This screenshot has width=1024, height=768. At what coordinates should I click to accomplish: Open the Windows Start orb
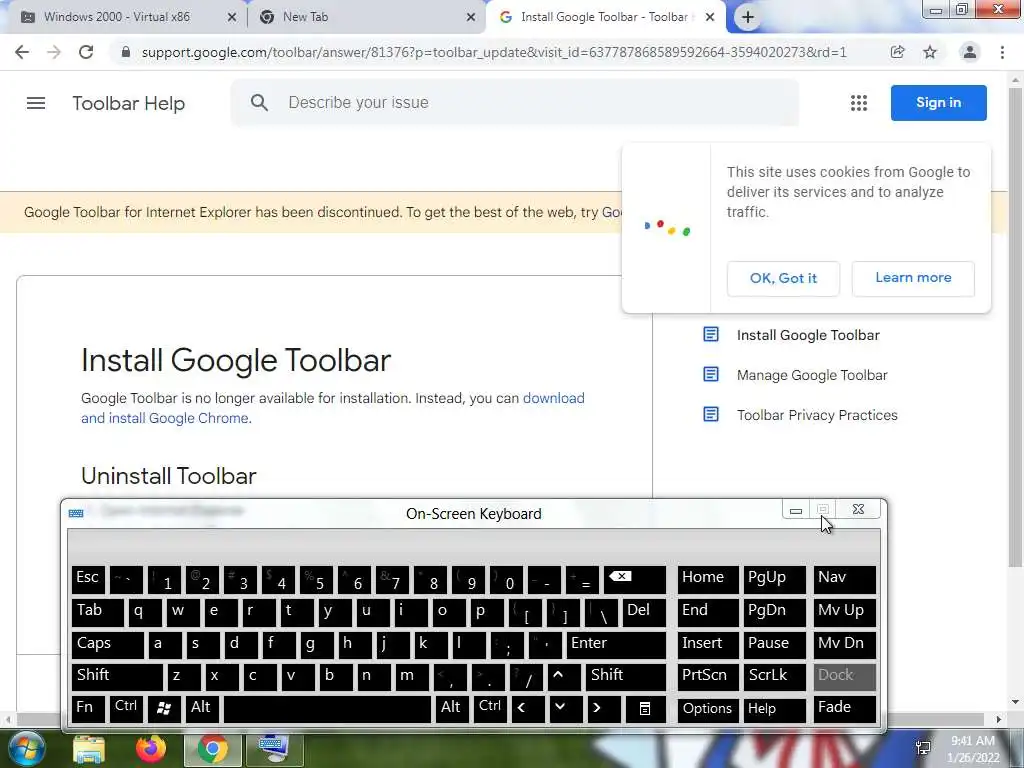(26, 749)
